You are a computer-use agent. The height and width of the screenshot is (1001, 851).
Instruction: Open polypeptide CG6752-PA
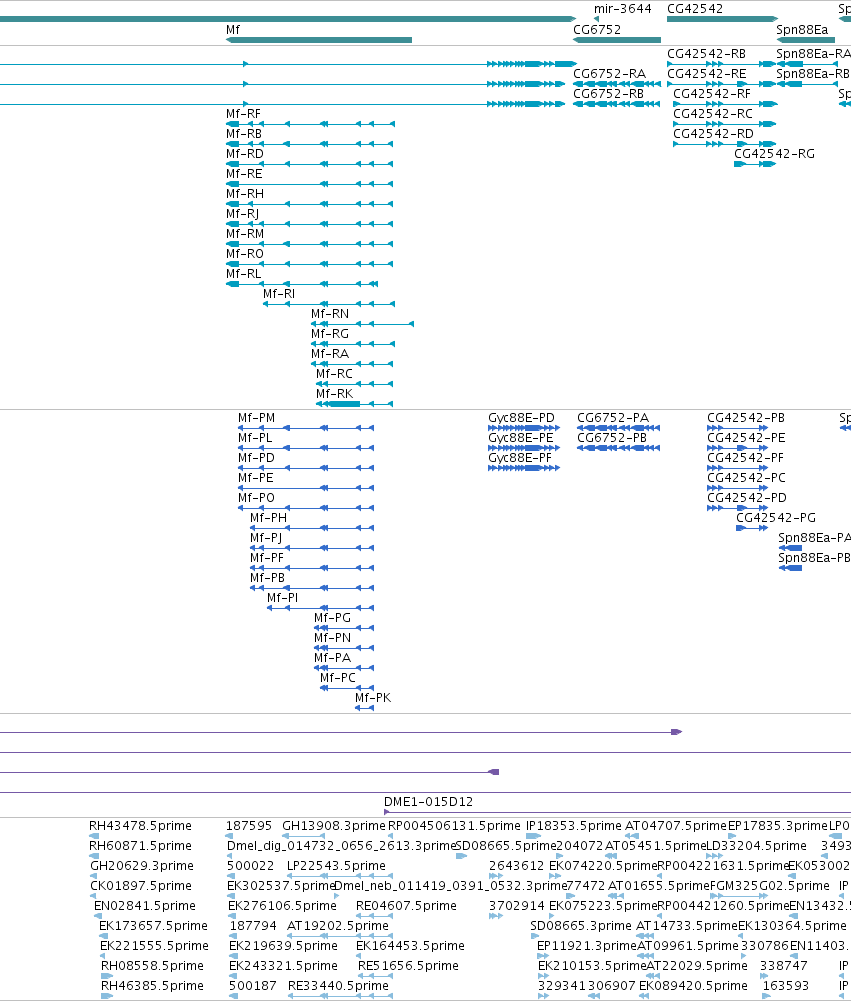point(613,418)
